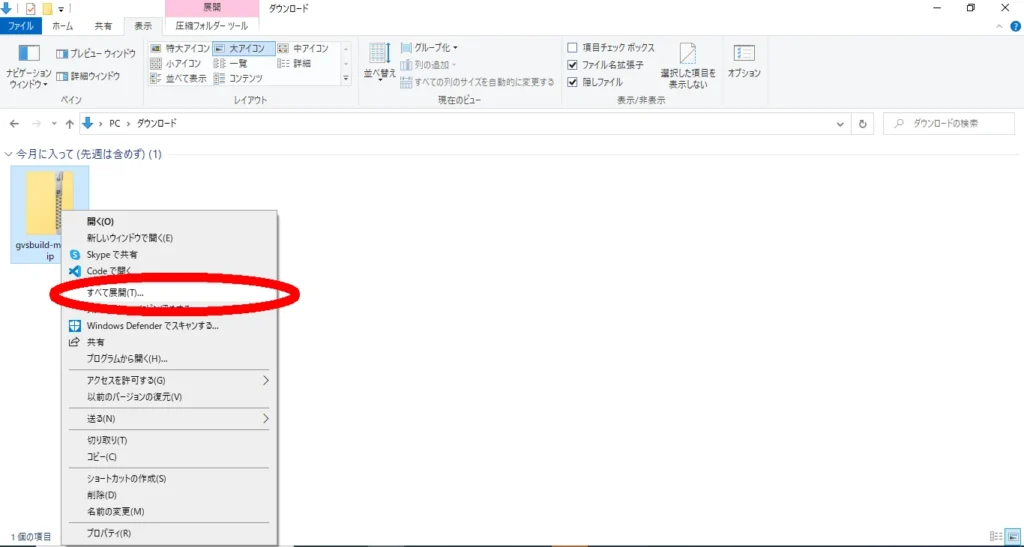Click すべての列のサイズを自動的に変更する
1024x547 pixels.
tap(477, 82)
